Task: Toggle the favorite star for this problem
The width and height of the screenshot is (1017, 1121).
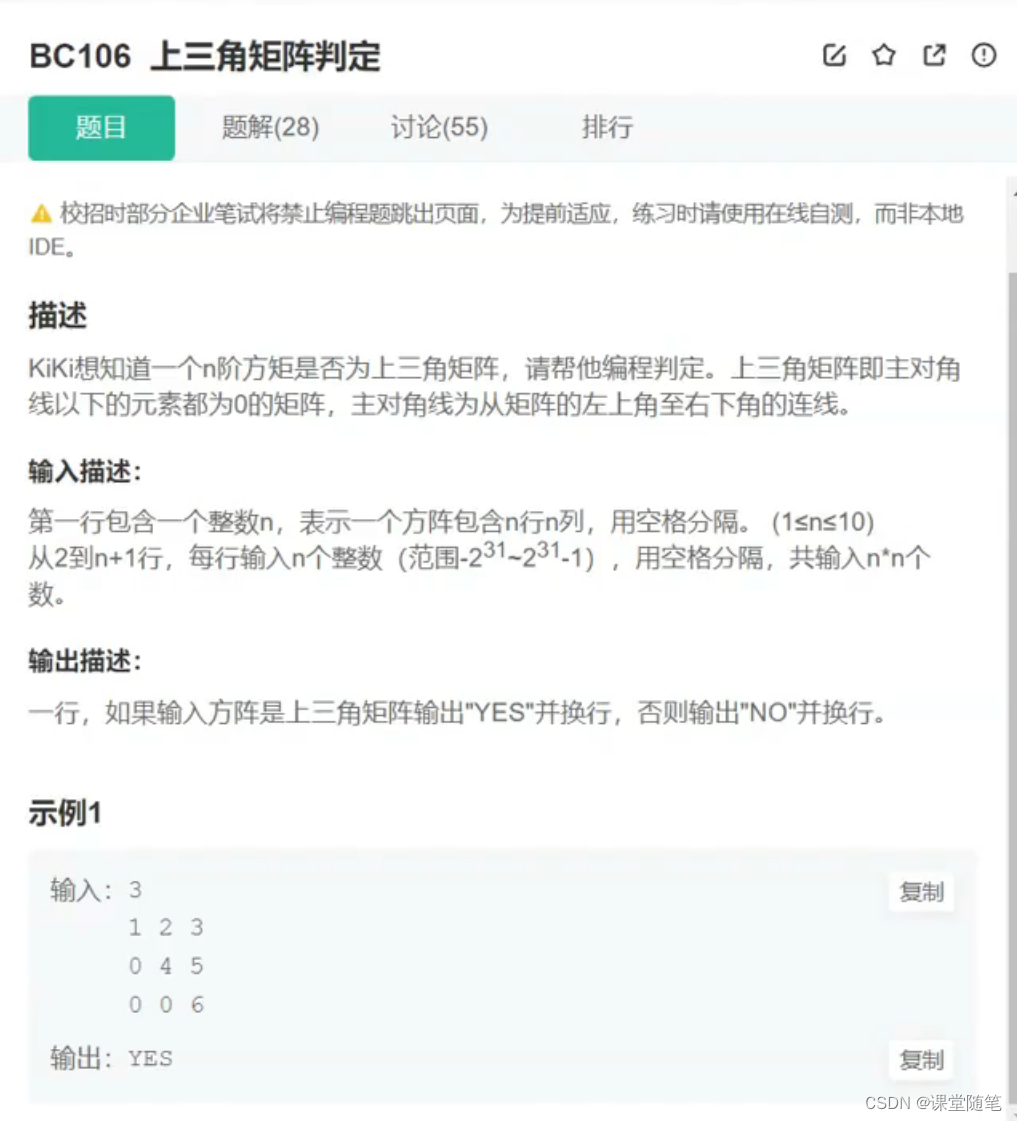Action: pyautogui.click(x=884, y=56)
